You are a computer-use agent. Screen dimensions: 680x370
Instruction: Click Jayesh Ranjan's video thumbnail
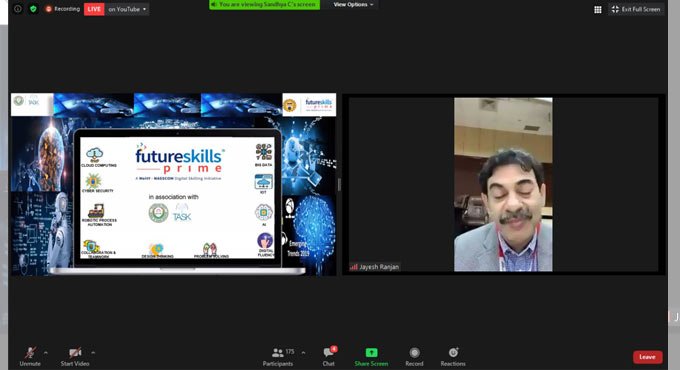503,184
